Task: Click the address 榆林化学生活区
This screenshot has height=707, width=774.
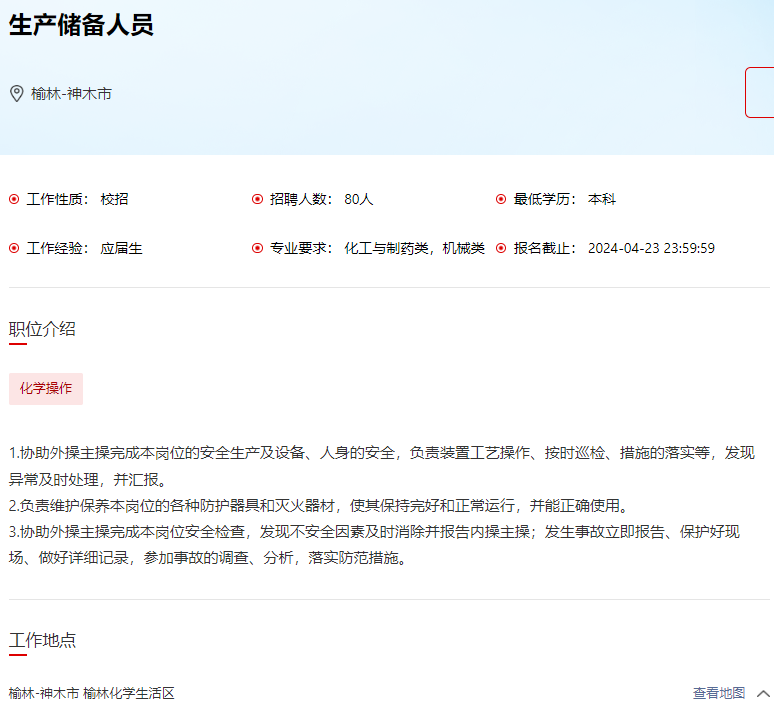Action: click(129, 693)
